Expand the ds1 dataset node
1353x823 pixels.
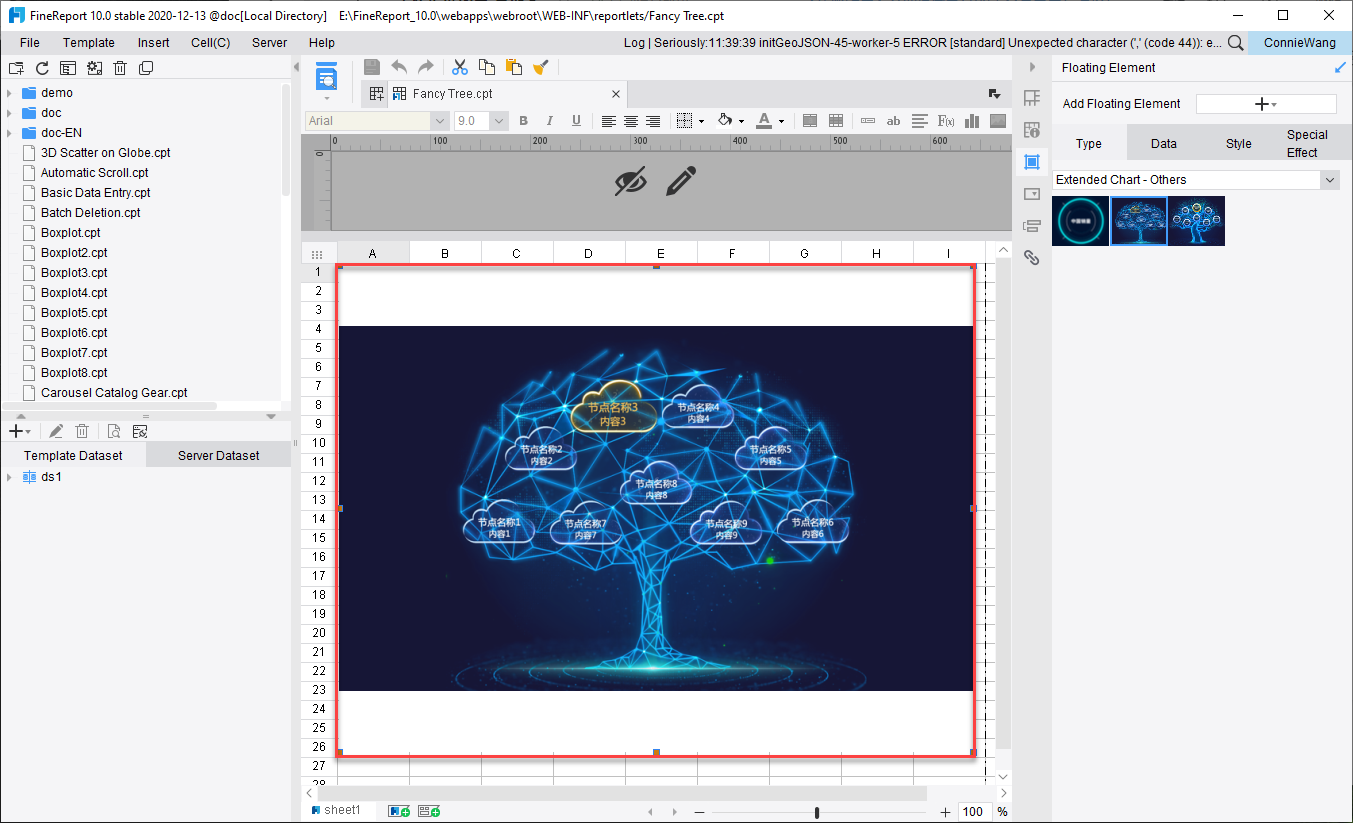9,477
